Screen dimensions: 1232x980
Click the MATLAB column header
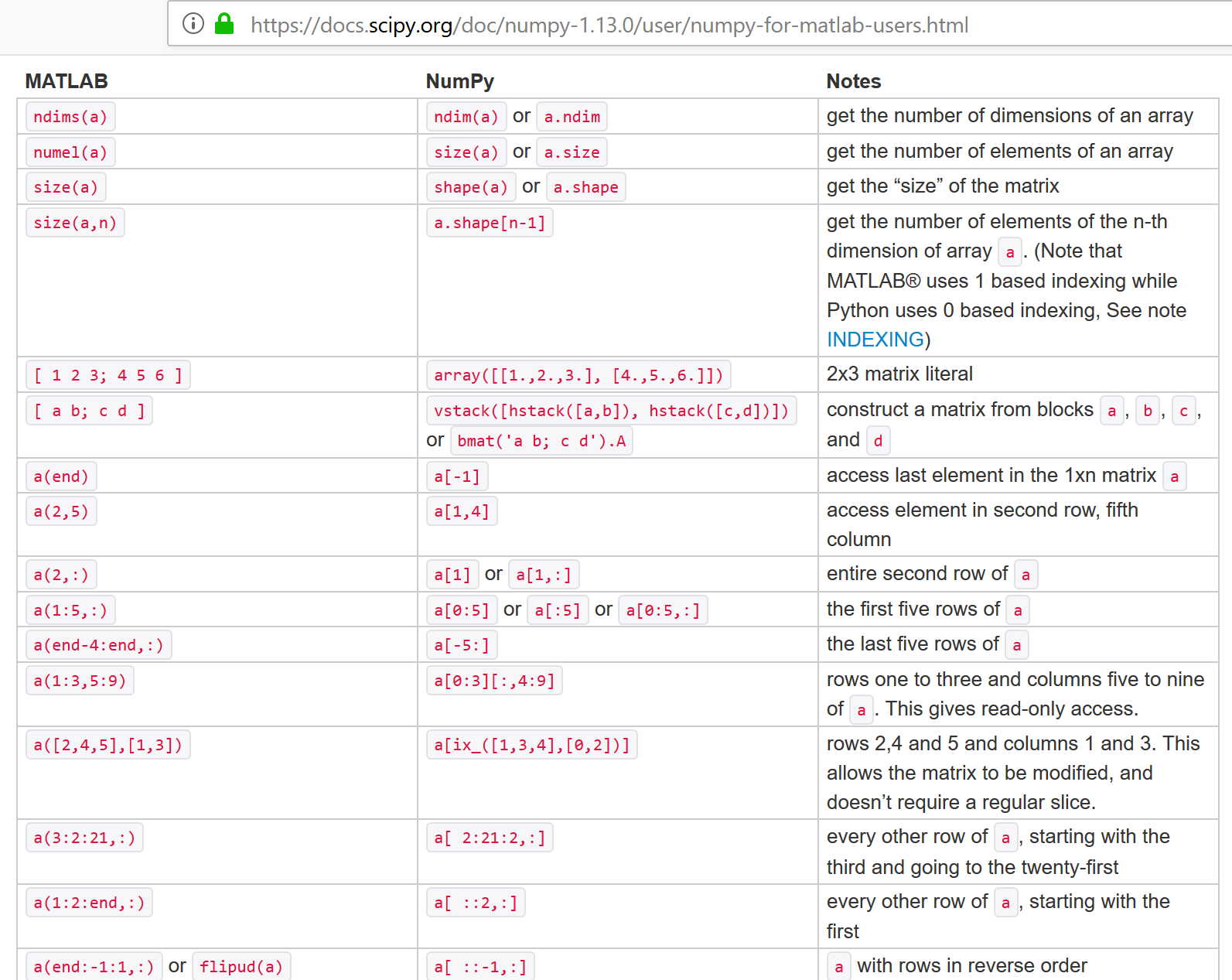pos(67,81)
